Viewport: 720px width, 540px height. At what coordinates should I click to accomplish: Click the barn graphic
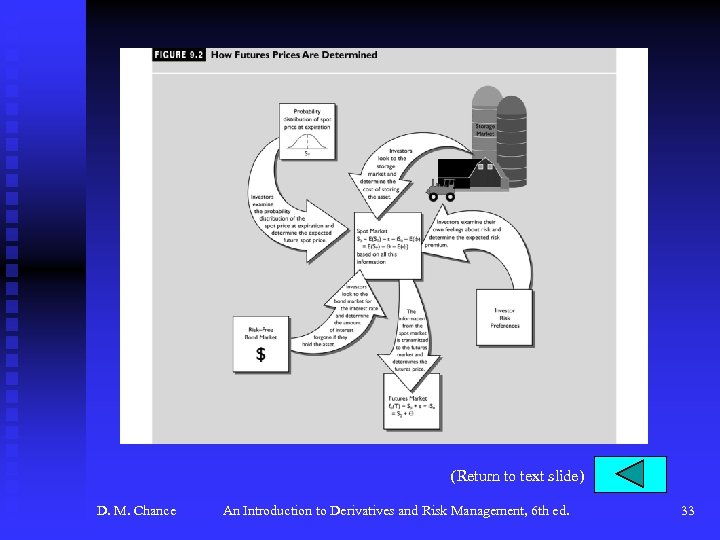[x=472, y=174]
